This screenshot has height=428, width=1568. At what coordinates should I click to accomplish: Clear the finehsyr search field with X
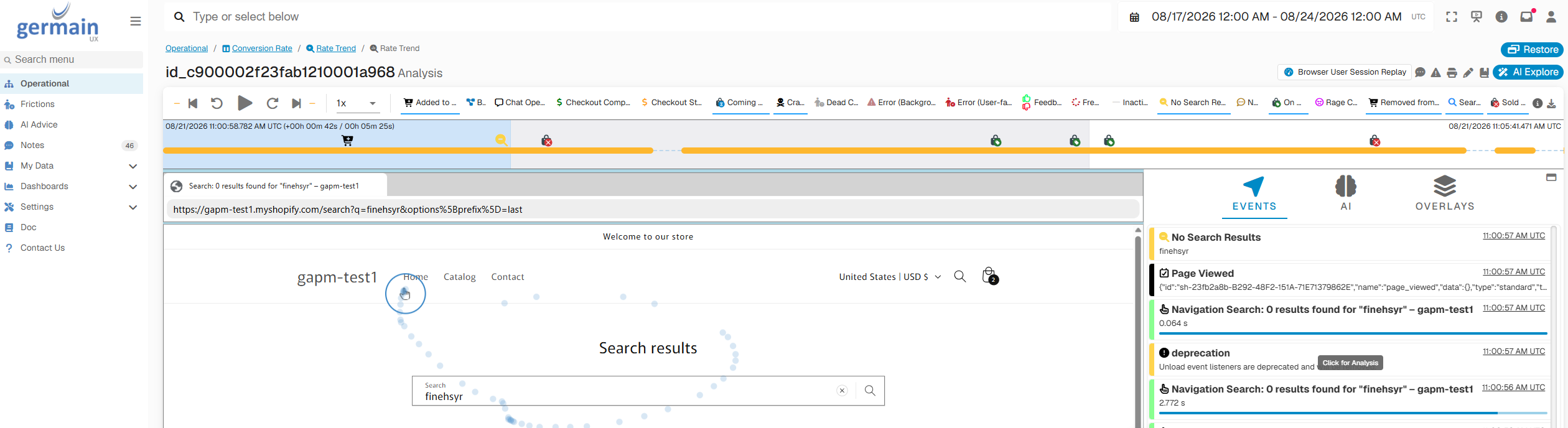842,391
